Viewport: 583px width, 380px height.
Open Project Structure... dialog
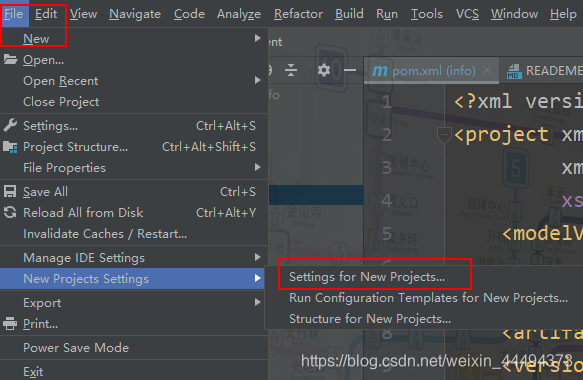(x=134, y=146)
